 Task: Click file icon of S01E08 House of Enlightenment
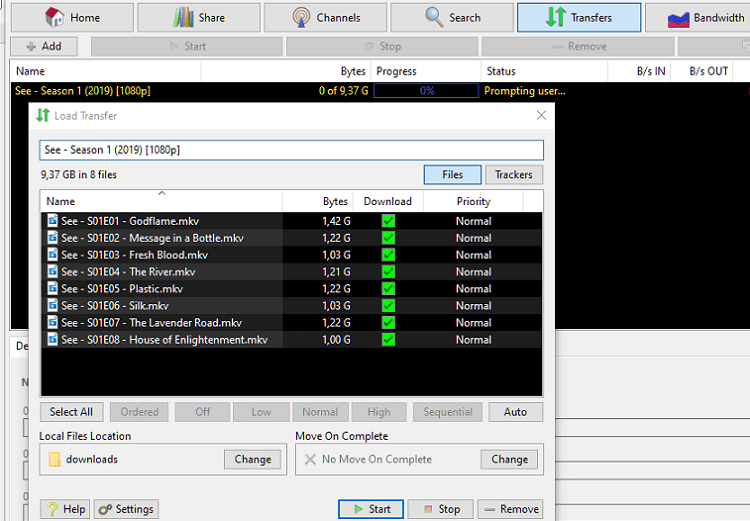(x=53, y=339)
